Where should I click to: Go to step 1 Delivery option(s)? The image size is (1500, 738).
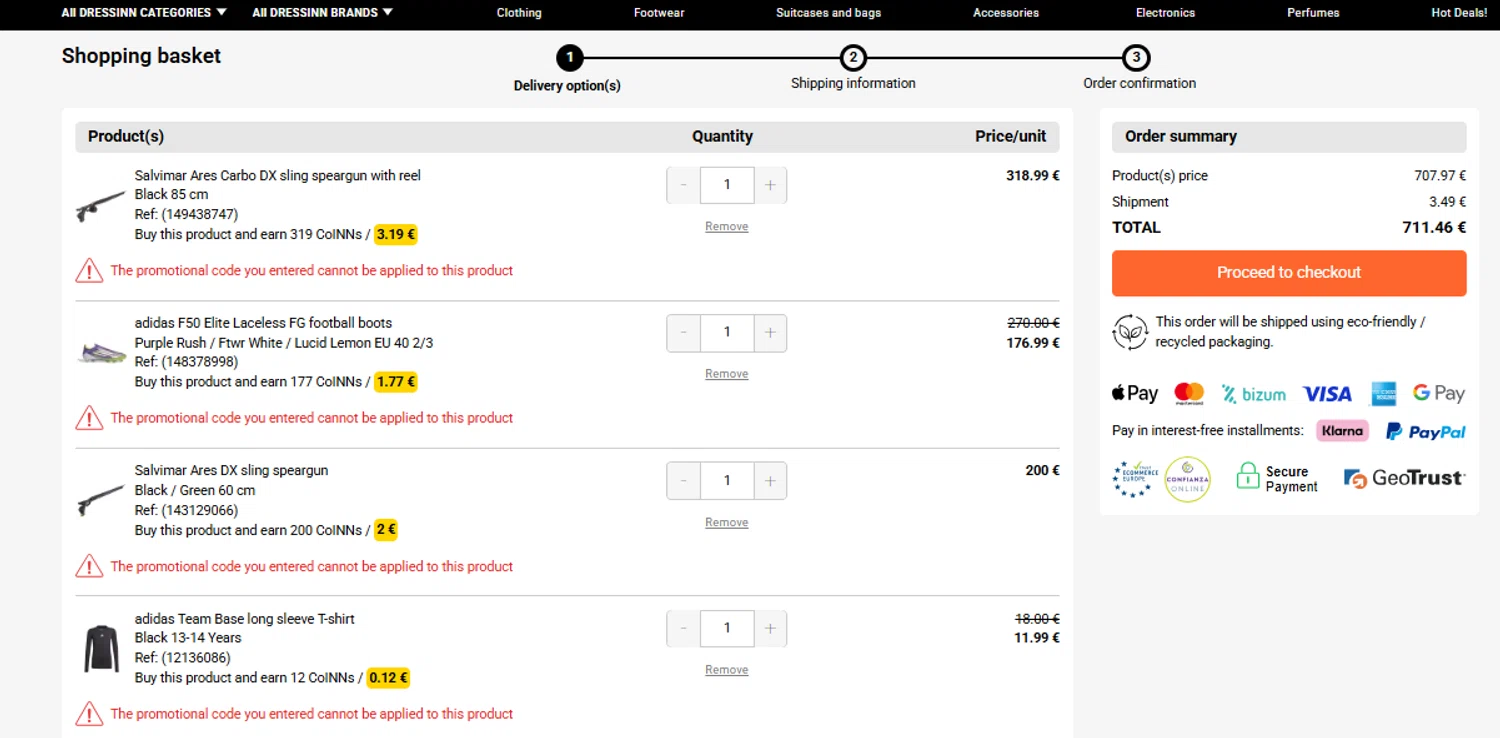click(569, 58)
